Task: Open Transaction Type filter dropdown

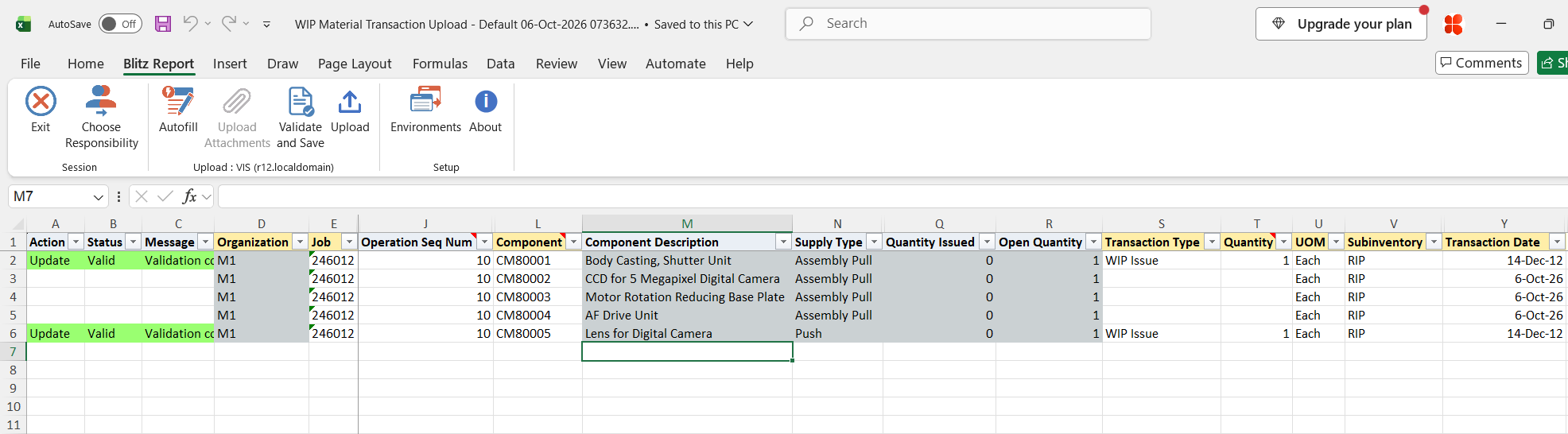Action: [x=1212, y=242]
